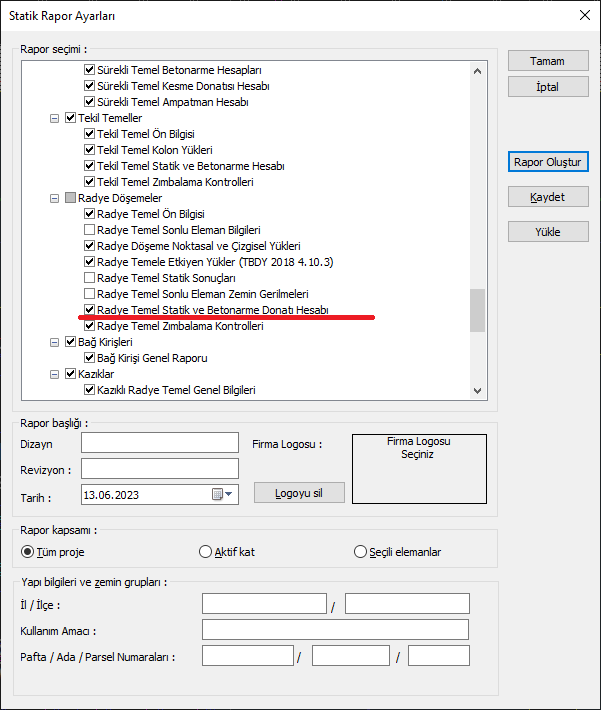Open the Tarih date picker calendar icon

coord(218,494)
